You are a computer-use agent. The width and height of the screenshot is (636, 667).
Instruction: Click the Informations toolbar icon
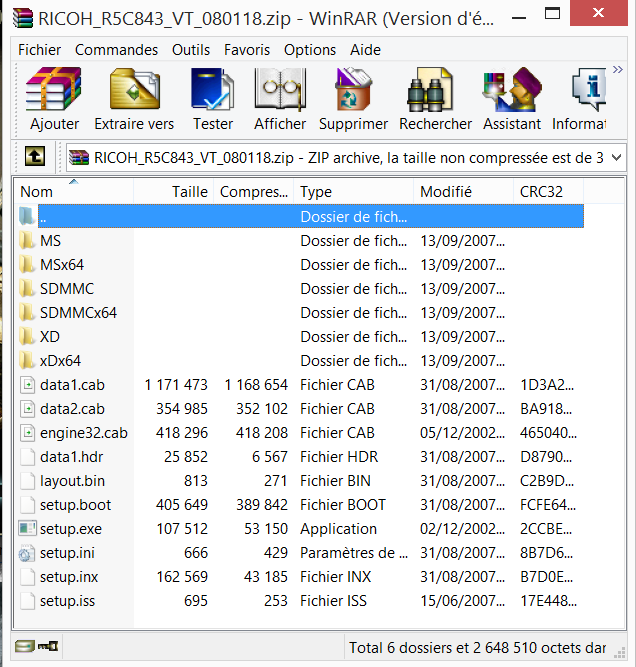pyautogui.click(x=589, y=89)
